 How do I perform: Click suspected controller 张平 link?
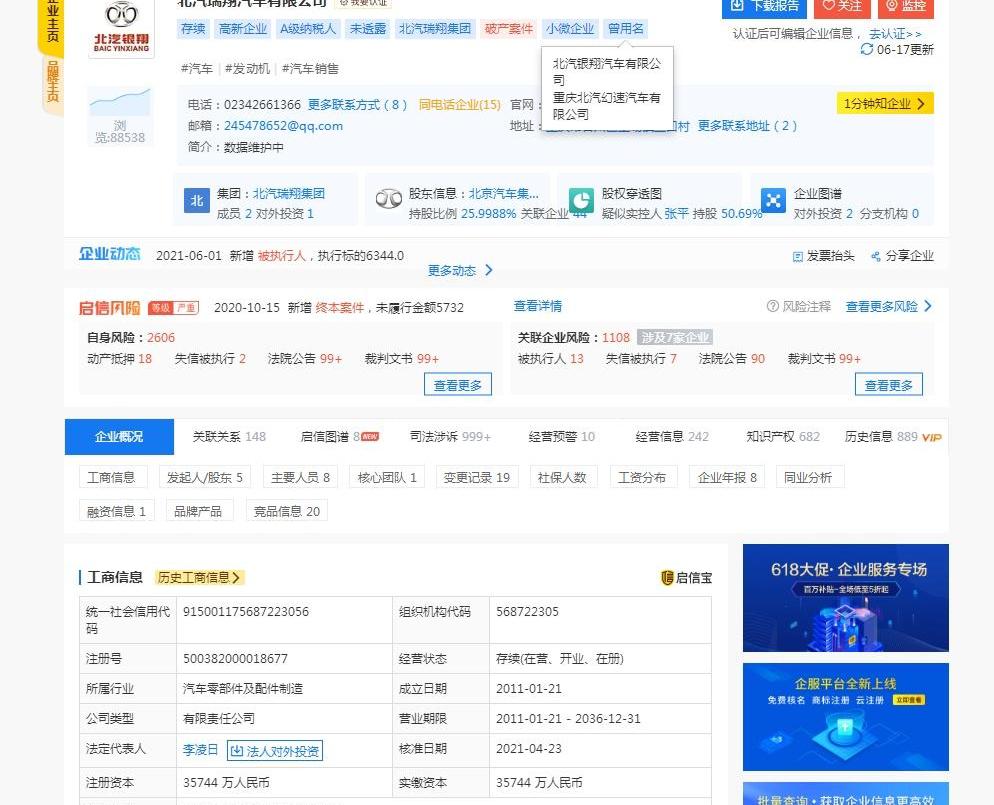point(676,214)
